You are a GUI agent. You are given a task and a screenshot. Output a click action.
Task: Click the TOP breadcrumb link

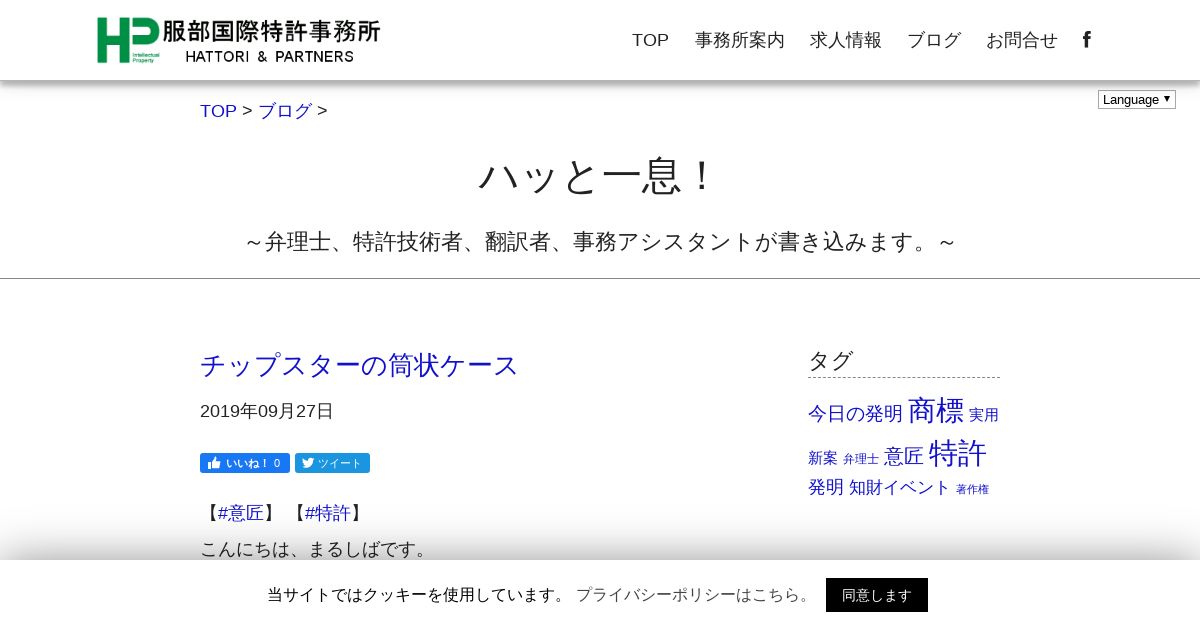[x=218, y=111]
